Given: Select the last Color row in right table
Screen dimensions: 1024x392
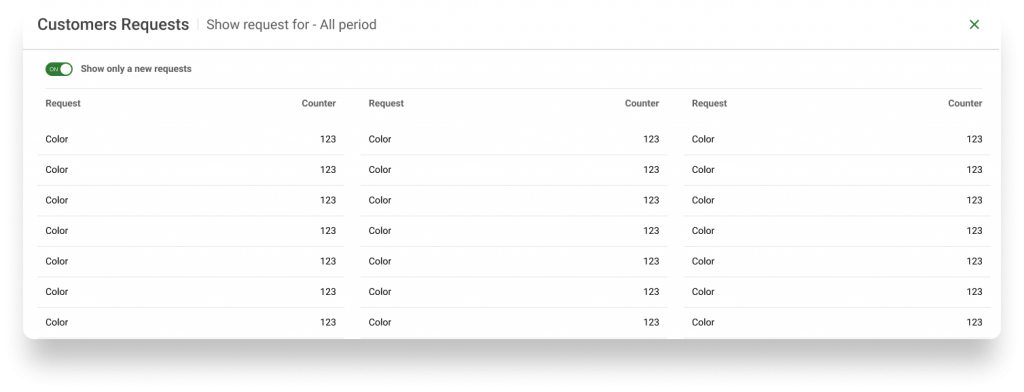Looking at the screenshot, I should click(x=837, y=323).
